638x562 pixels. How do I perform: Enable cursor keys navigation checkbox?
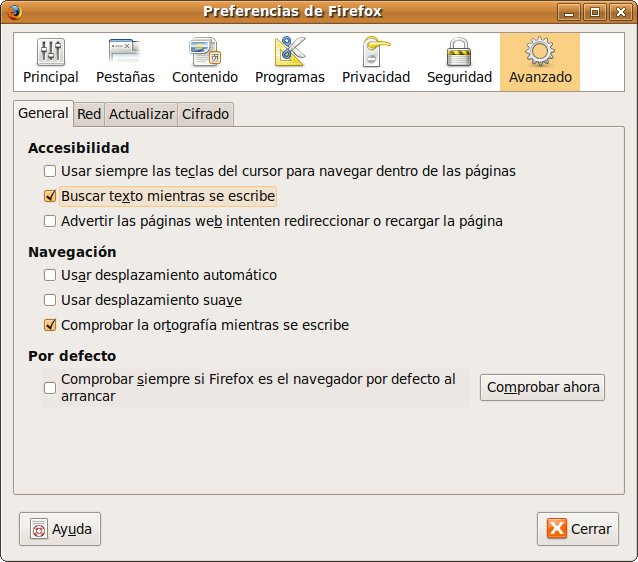50,171
